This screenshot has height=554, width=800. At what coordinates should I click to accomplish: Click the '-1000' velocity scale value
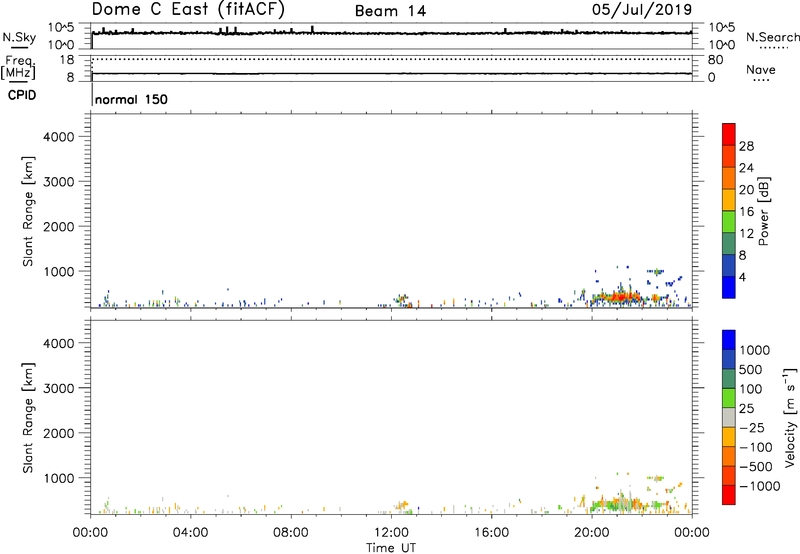760,486
